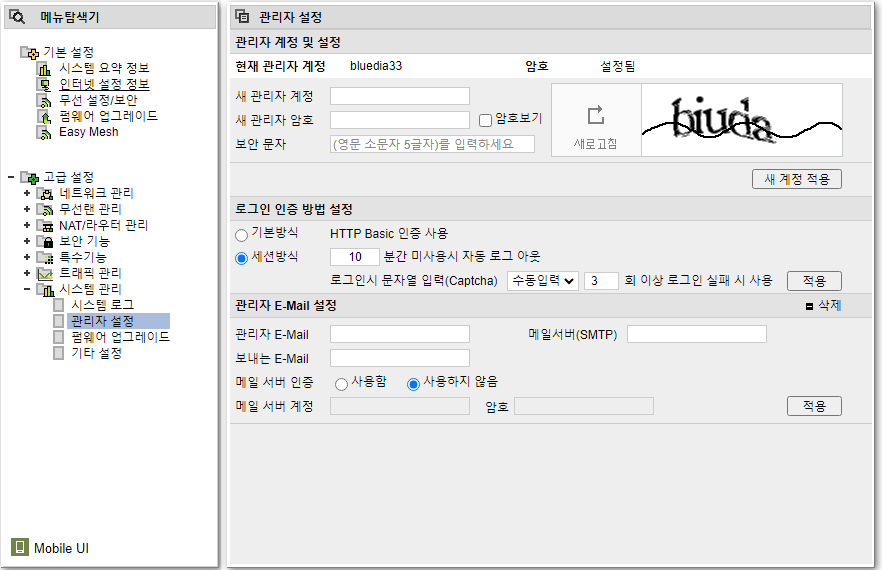This screenshot has width=882, height=570.
Task: Select 사용하지 않음 radio button
Action: click(x=413, y=384)
